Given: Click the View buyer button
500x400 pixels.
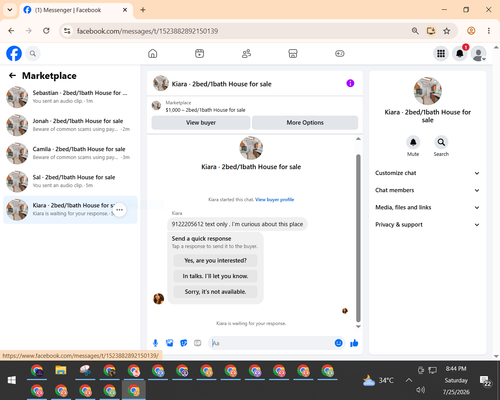Looking at the screenshot, I should (x=201, y=123).
